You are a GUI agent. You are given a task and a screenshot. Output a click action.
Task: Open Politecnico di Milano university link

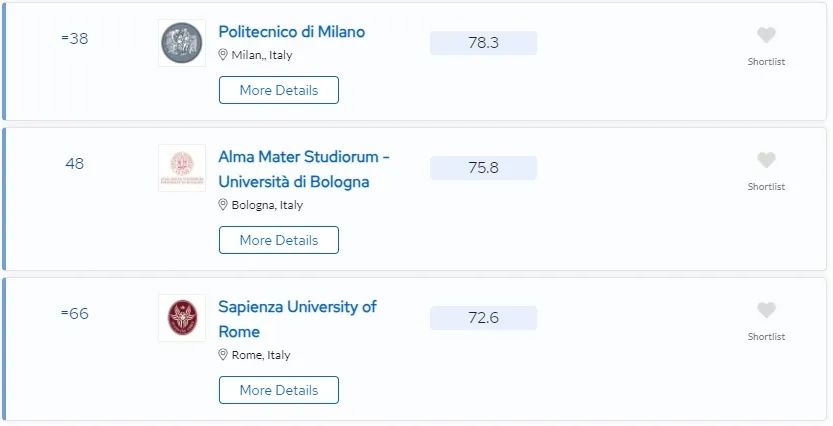tap(291, 32)
